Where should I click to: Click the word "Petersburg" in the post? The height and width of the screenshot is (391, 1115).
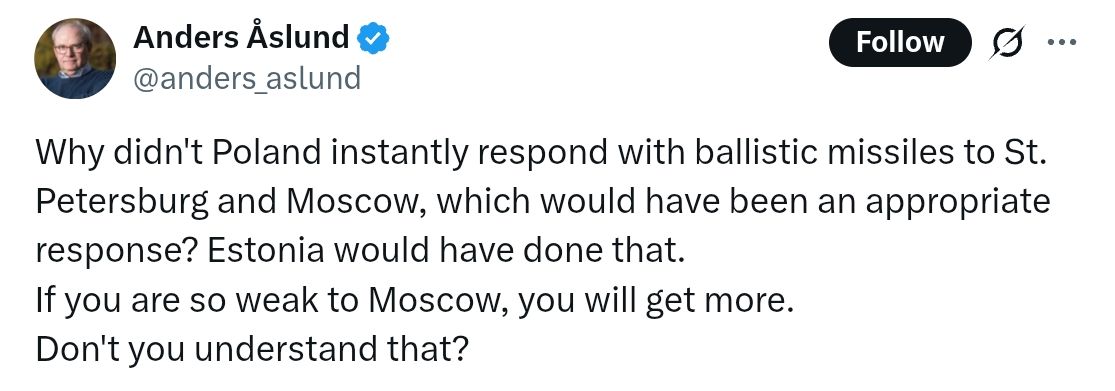point(121,202)
